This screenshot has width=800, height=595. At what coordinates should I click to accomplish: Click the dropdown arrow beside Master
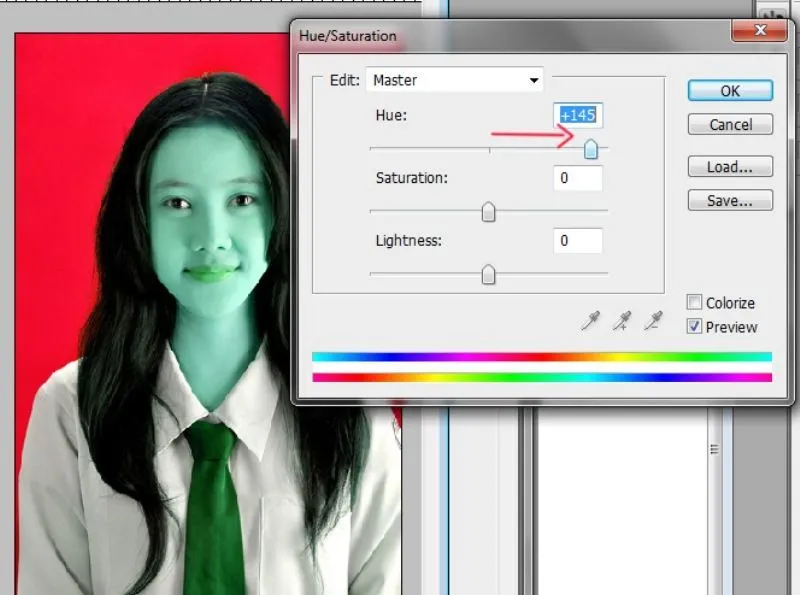pos(534,80)
